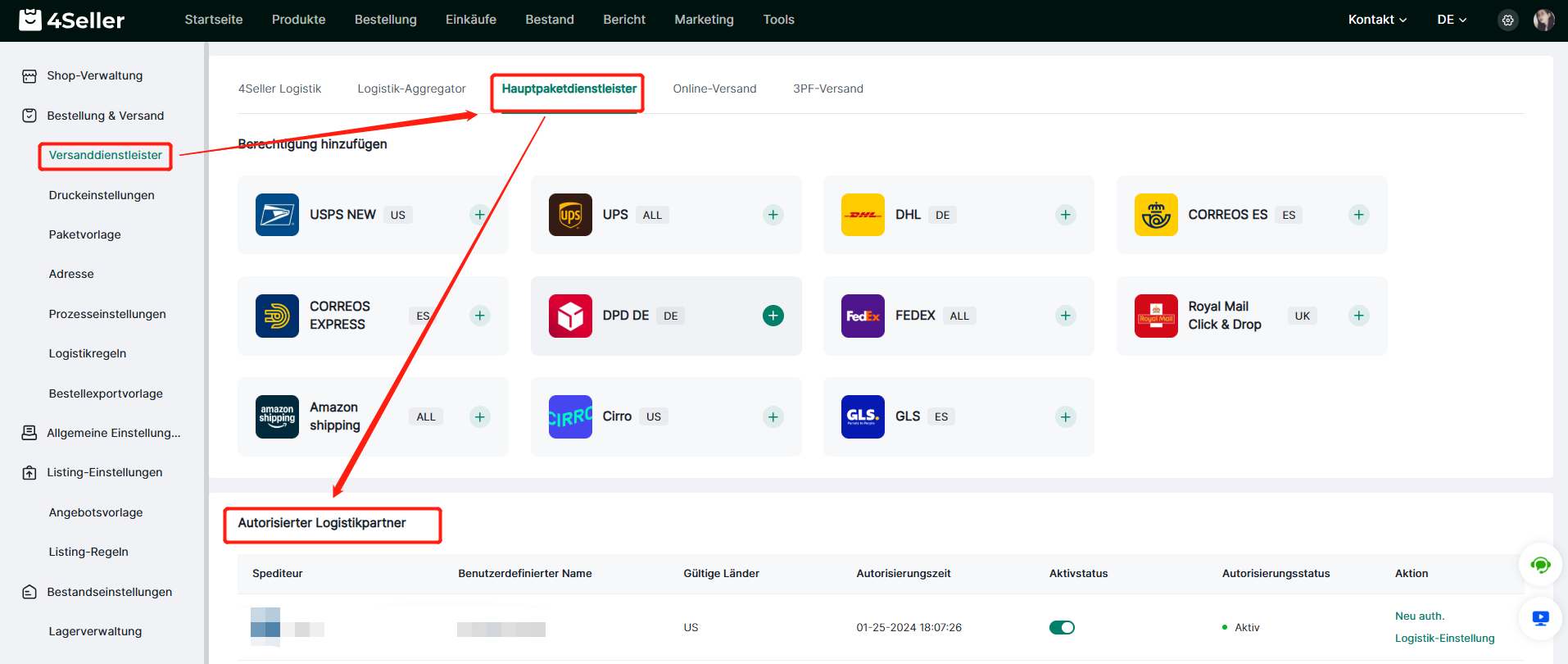The image size is (1568, 664).
Task: Click authorization time 01-25-2024 18:07:26
Action: [x=909, y=627]
